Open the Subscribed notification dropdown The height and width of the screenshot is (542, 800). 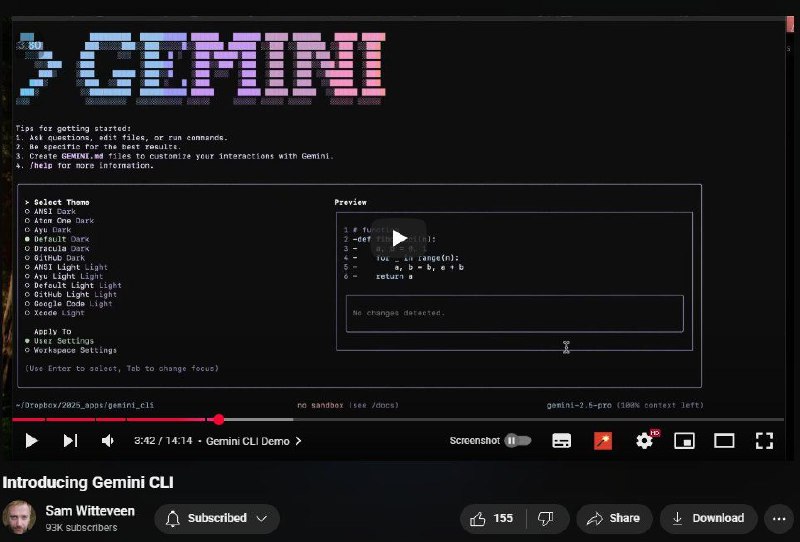(x=217, y=519)
